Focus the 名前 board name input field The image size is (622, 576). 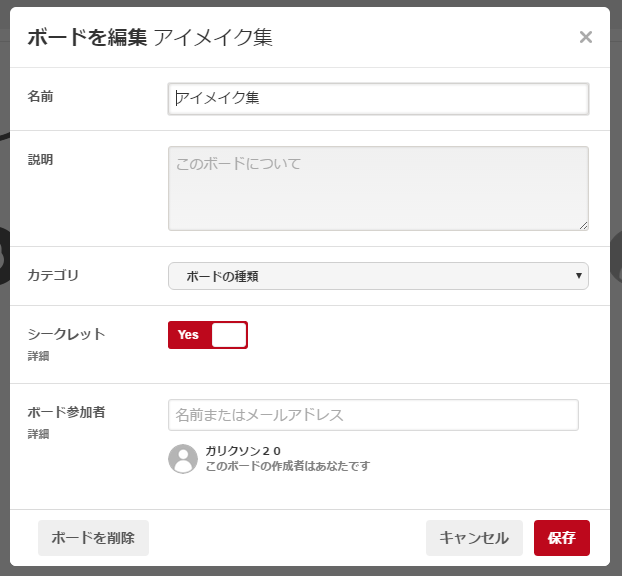click(378, 99)
